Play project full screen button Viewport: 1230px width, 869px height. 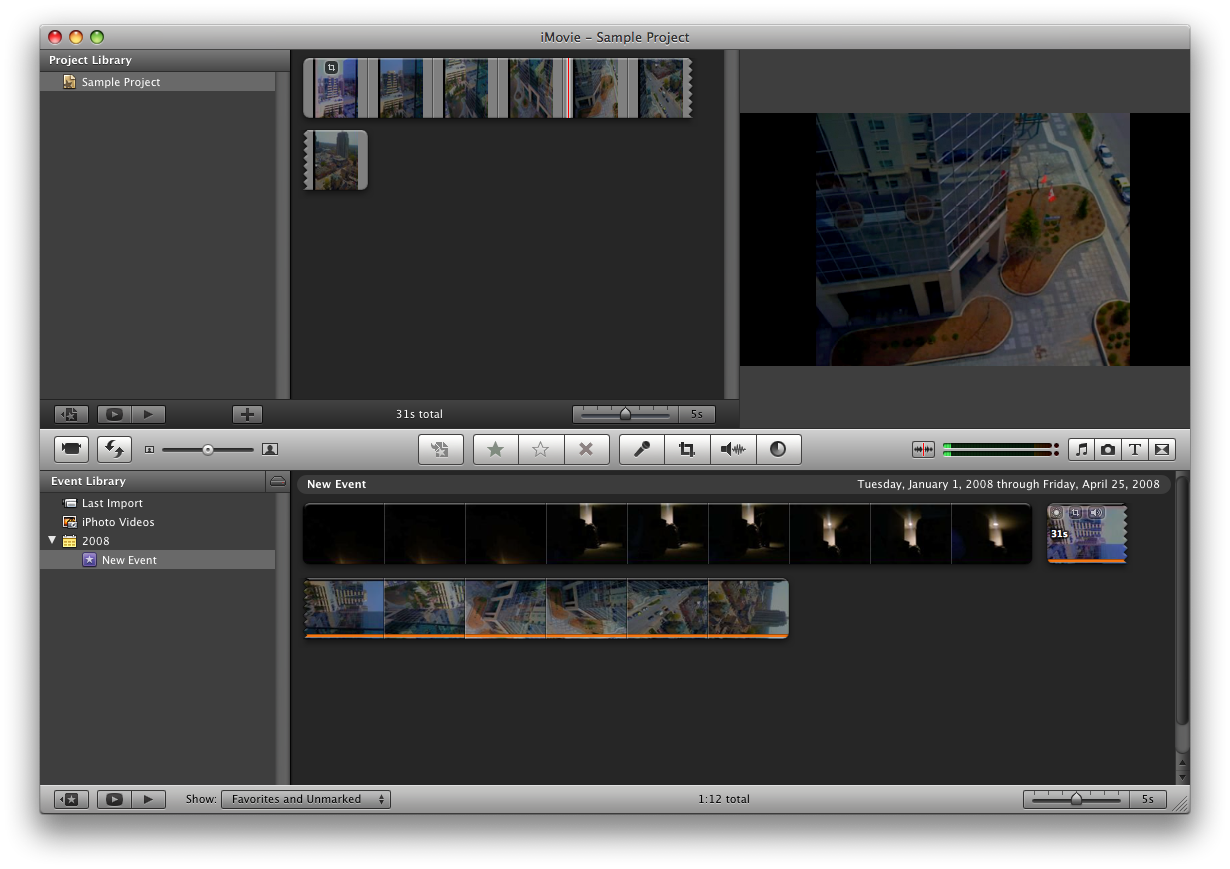[x=114, y=414]
